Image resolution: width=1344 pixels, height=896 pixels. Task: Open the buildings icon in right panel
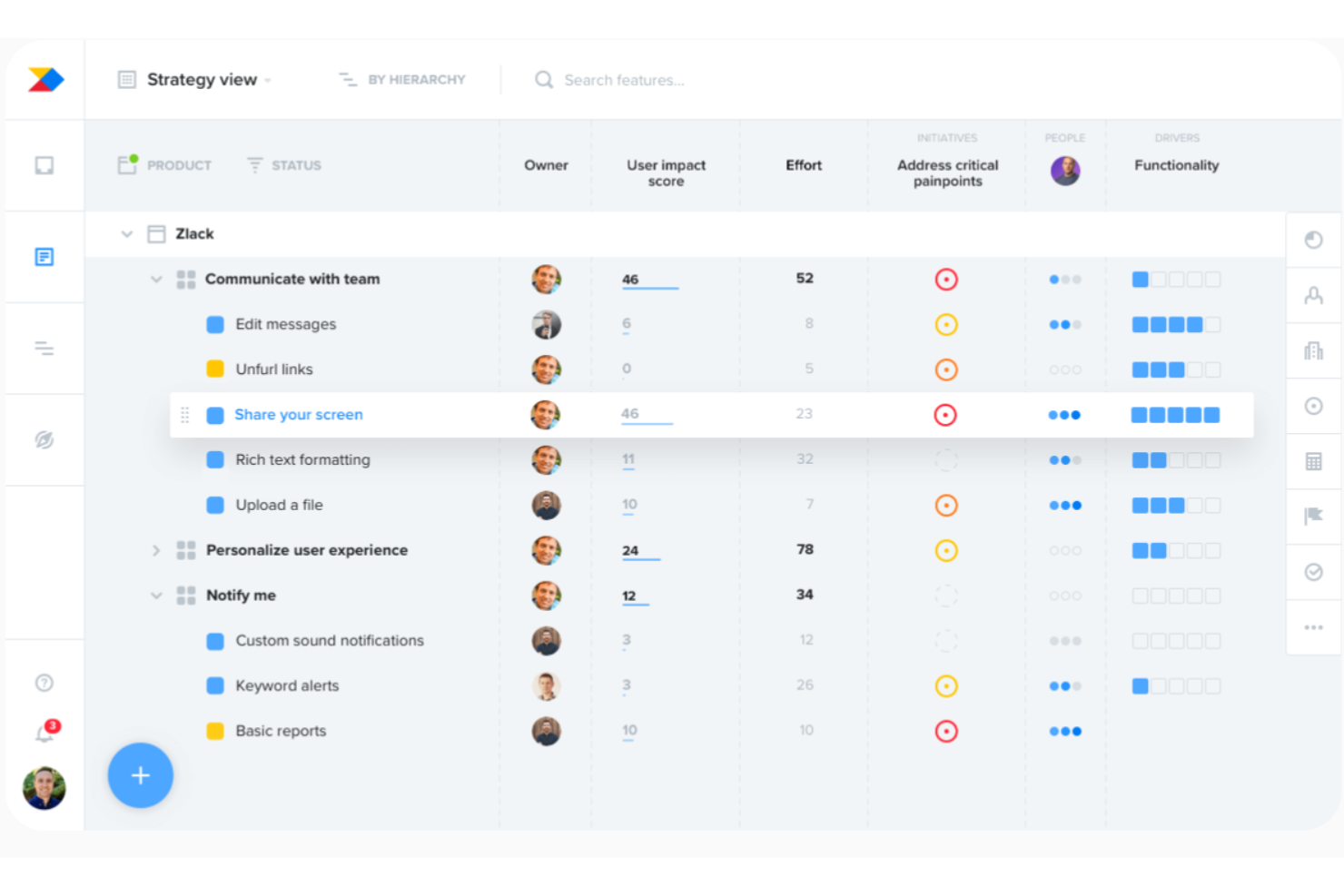tap(1313, 350)
